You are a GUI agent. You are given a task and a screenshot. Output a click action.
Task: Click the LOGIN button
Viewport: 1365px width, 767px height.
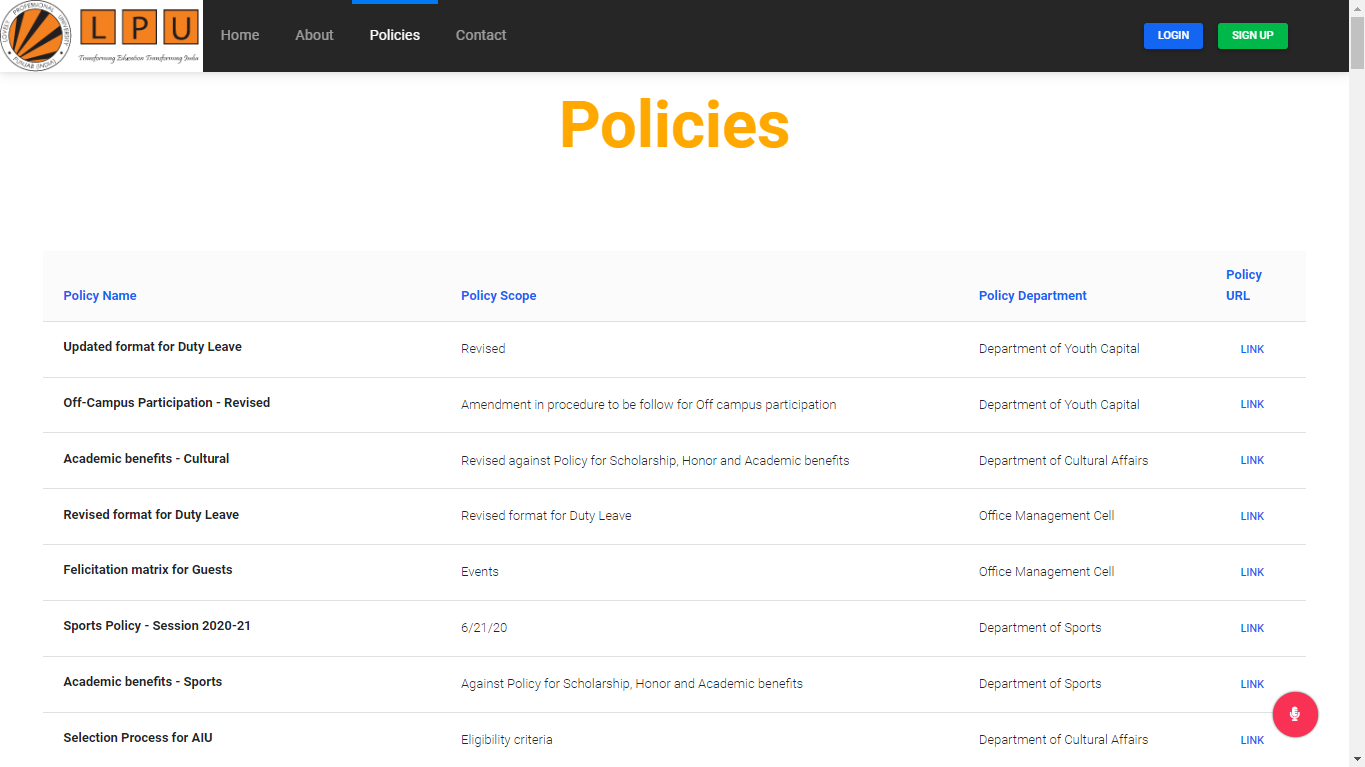[1172, 35]
